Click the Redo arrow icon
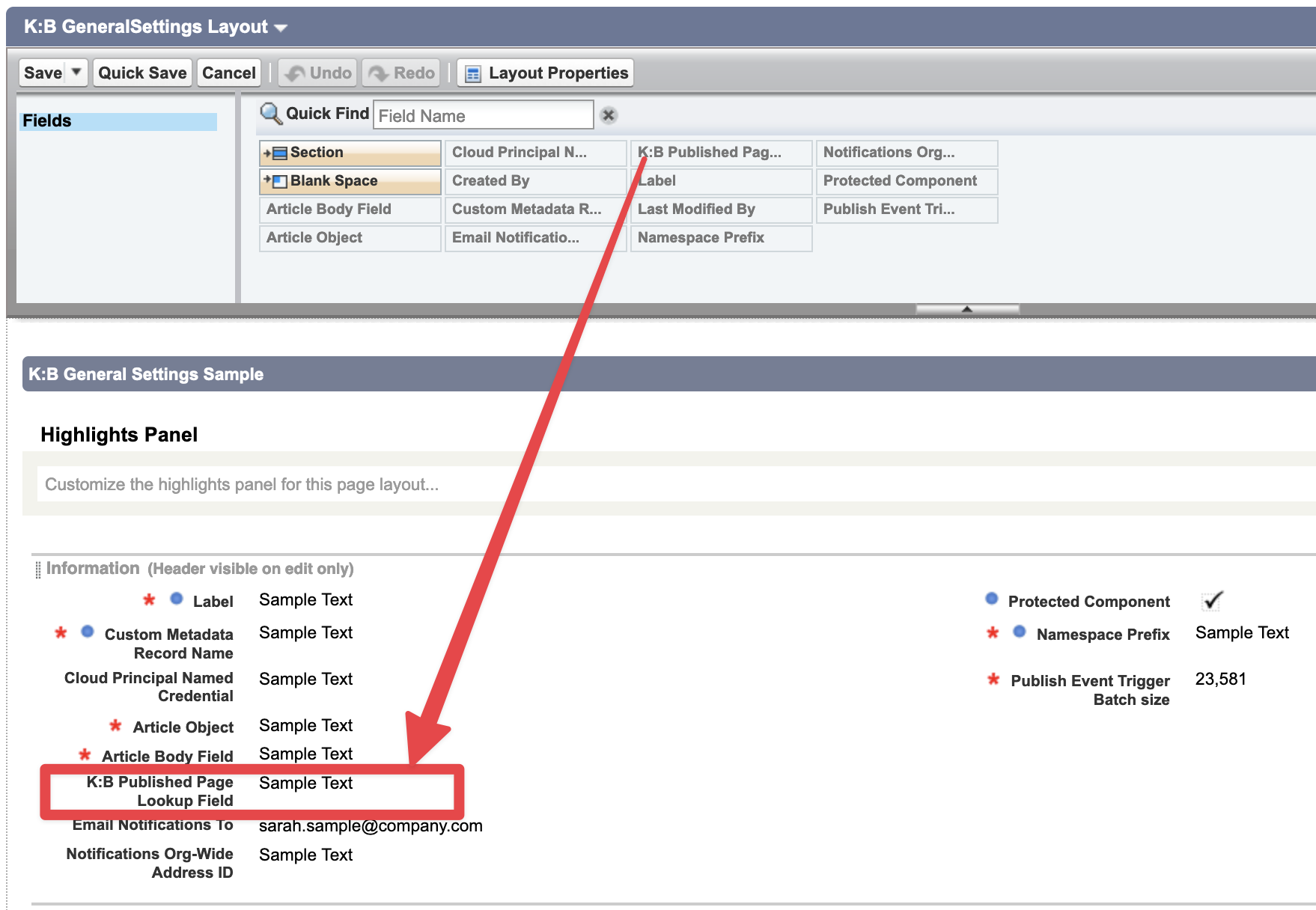1316x910 pixels. pos(380,73)
